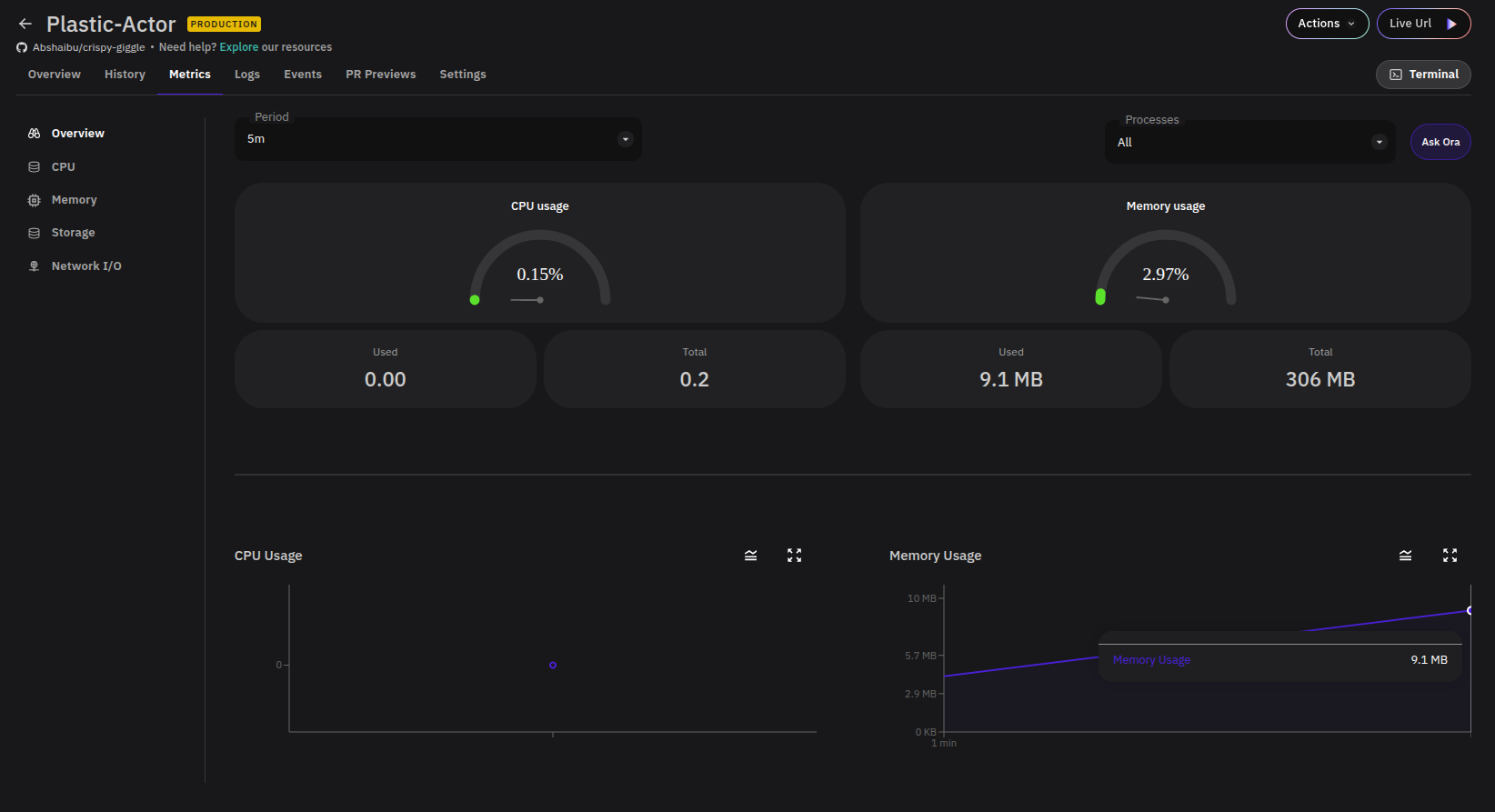Go to the PR Previews tab

coord(381,75)
